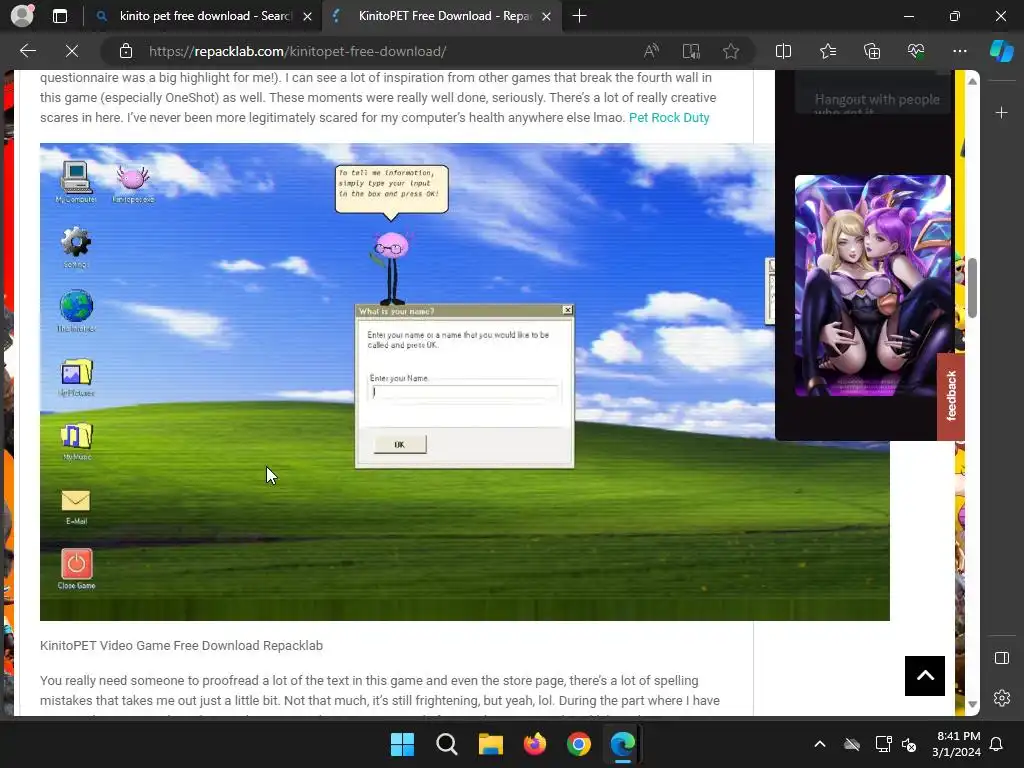This screenshot has width=1024, height=768.
Task: Close the kinito pet search tab
Action: coord(308,16)
